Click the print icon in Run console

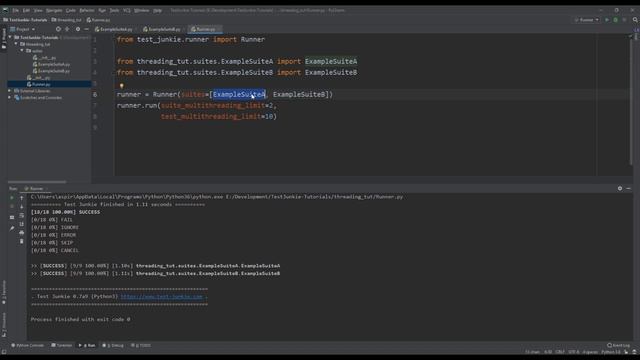(x=22, y=233)
